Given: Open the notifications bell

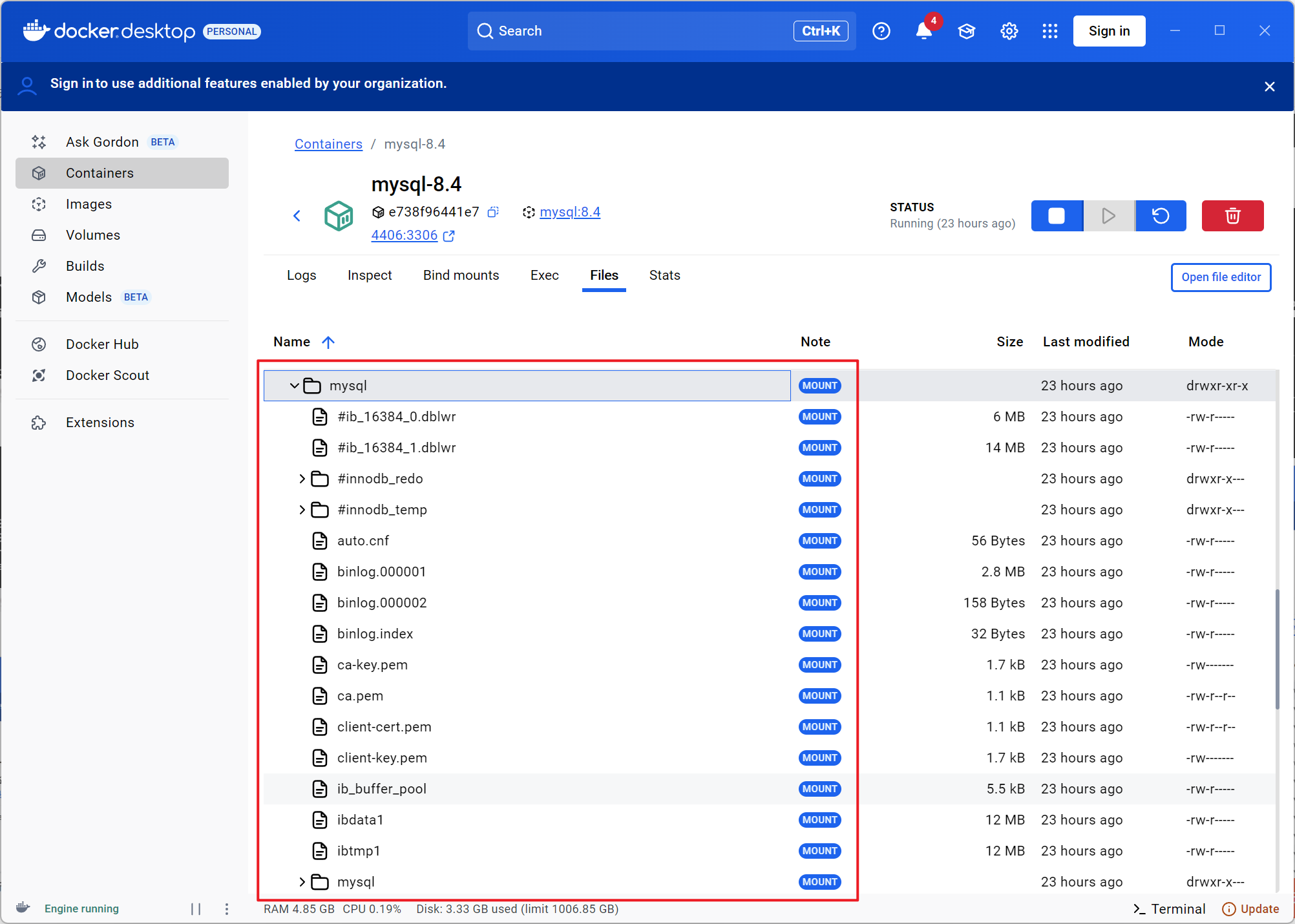Looking at the screenshot, I should (x=923, y=31).
